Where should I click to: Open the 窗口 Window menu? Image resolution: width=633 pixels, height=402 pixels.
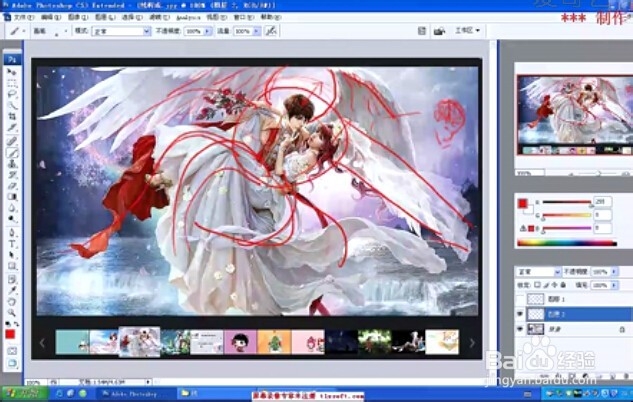[x=243, y=17]
